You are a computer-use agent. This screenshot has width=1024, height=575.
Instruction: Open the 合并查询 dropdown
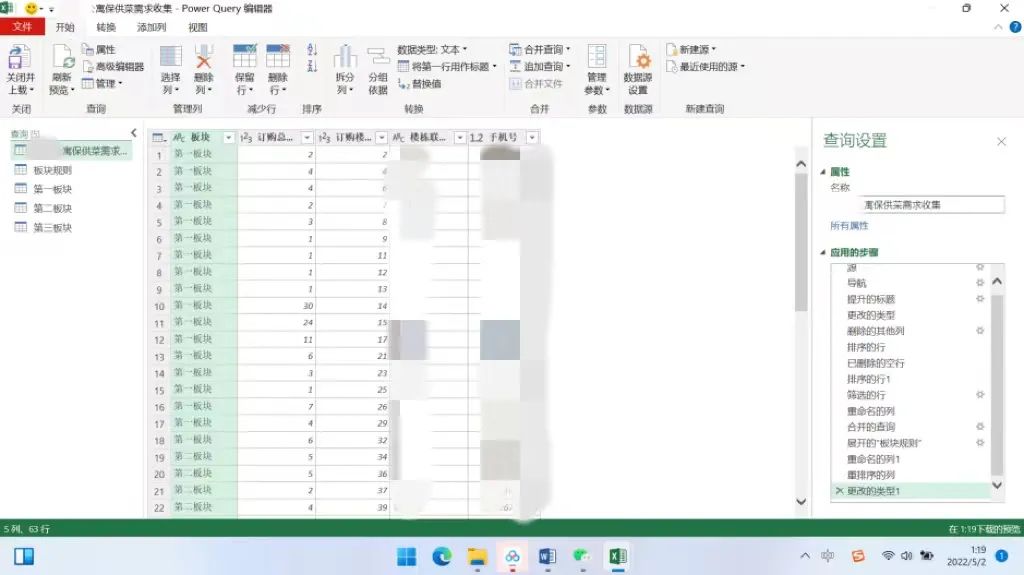coord(568,49)
